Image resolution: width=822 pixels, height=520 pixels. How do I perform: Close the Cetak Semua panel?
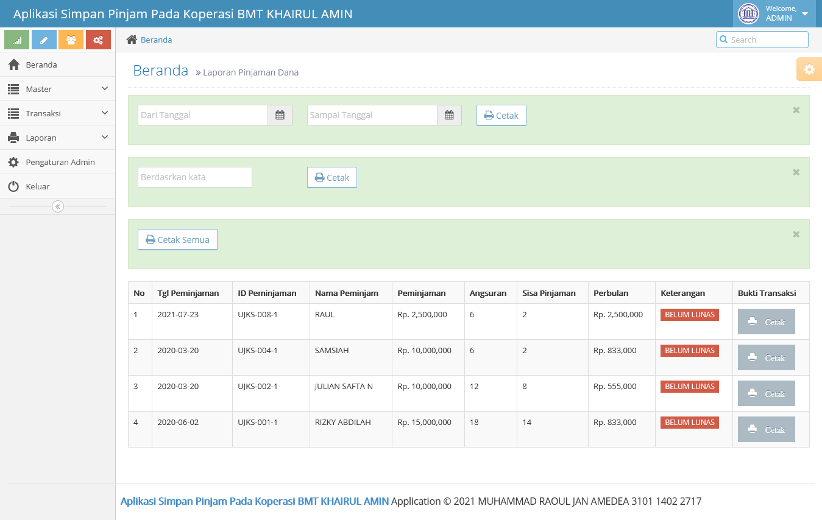[796, 234]
